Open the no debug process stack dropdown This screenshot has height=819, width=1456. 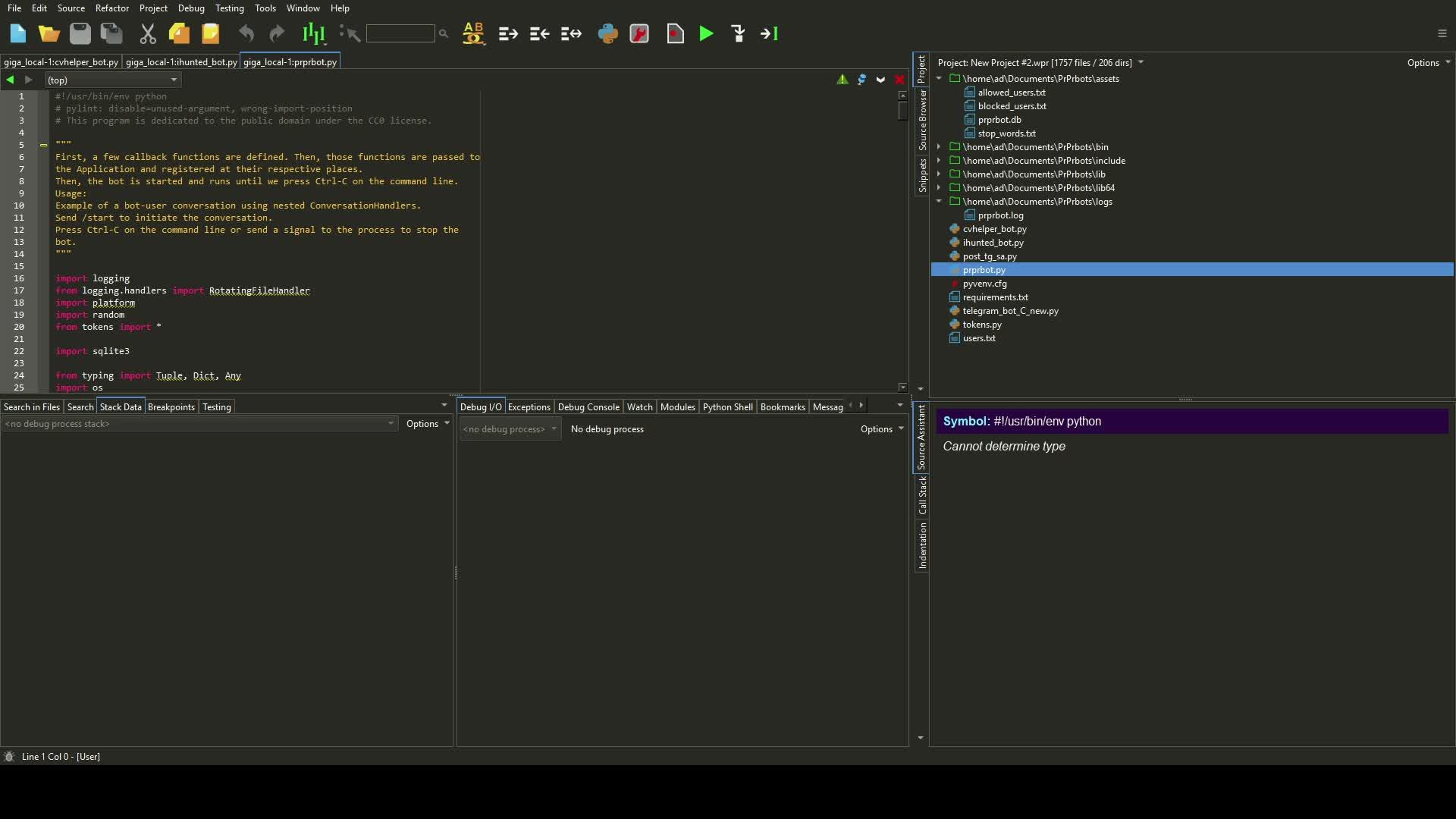(x=199, y=424)
